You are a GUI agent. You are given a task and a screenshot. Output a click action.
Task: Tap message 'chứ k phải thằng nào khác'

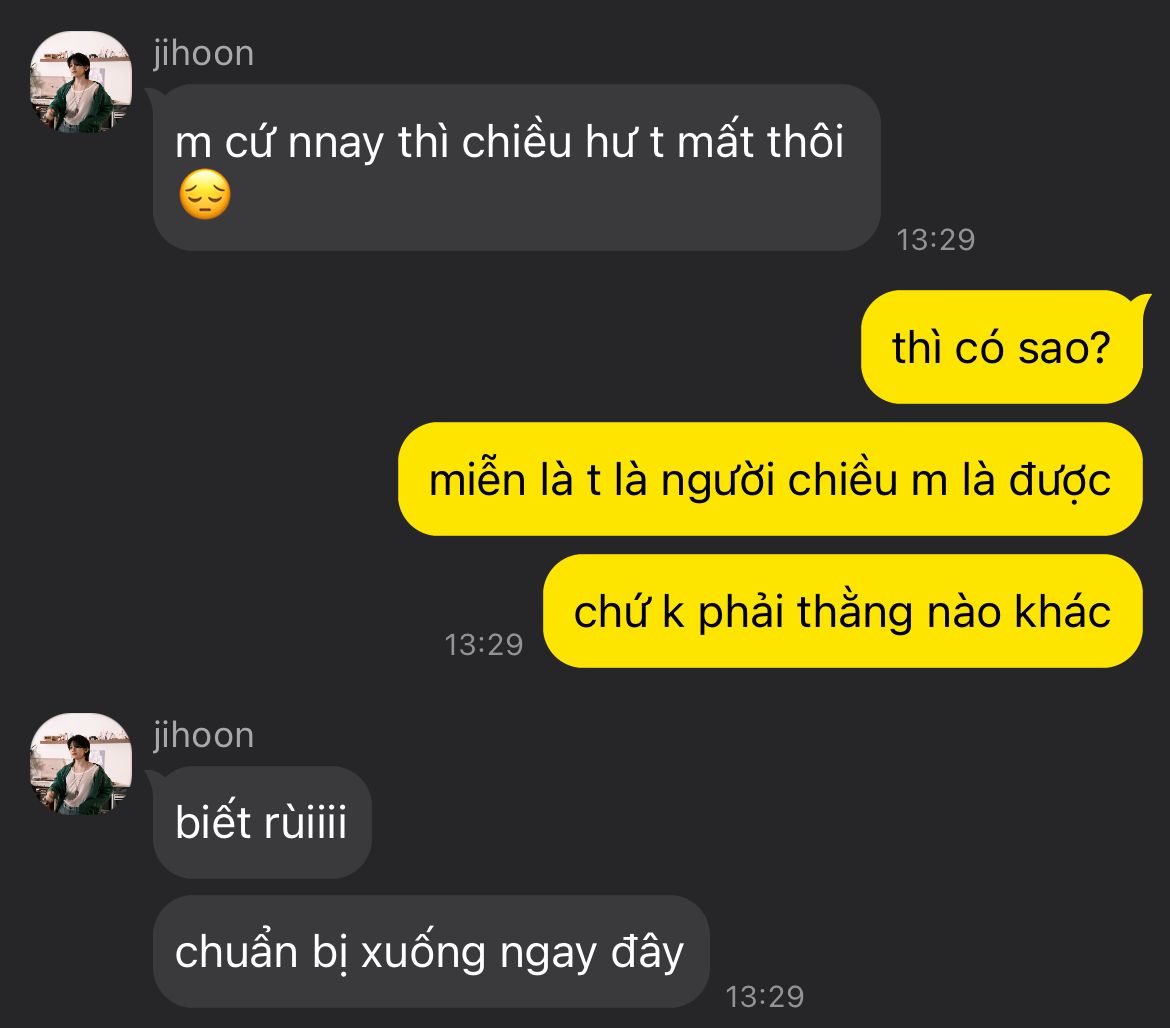click(842, 611)
